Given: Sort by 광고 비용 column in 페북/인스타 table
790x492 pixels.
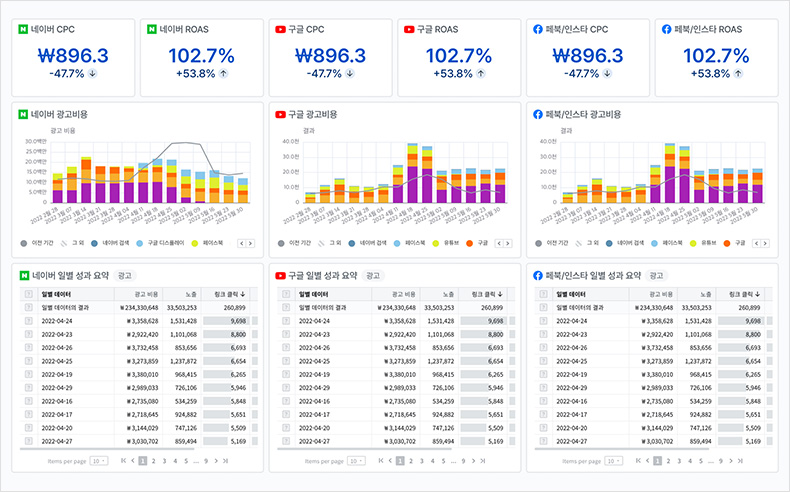Looking at the screenshot, I should click(x=653, y=294).
